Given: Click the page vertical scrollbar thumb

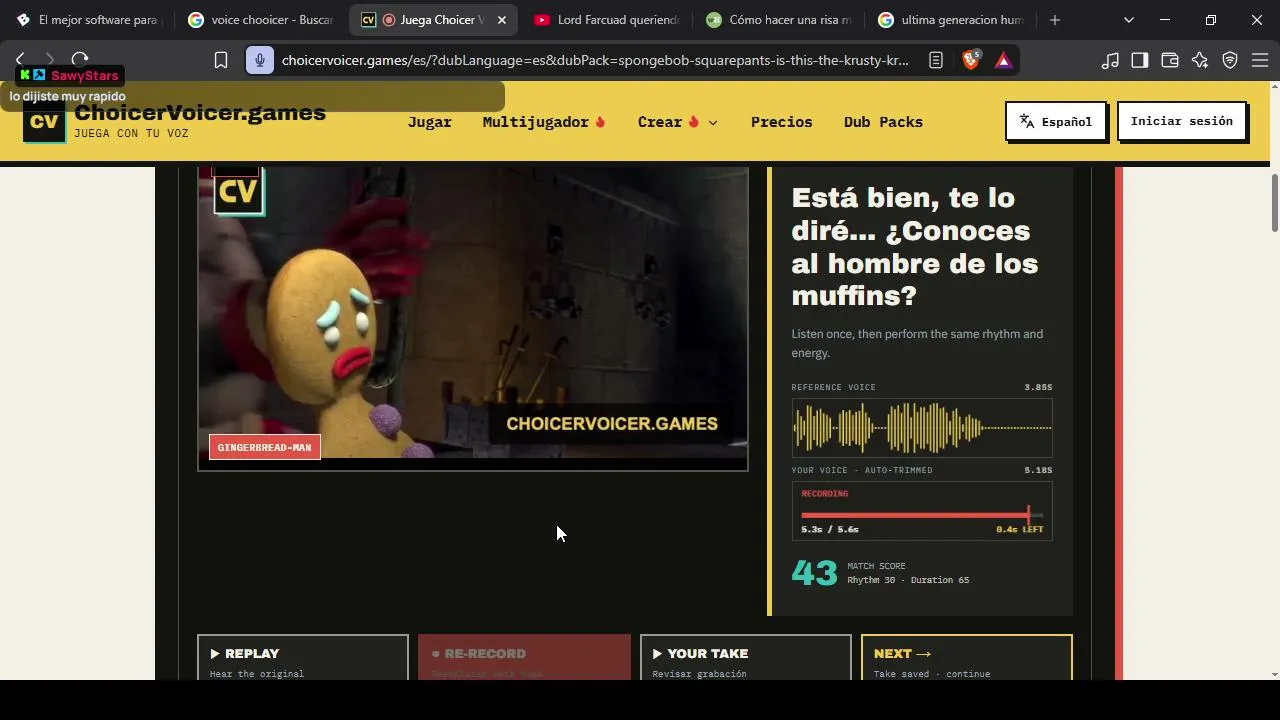Looking at the screenshot, I should click(1275, 204).
